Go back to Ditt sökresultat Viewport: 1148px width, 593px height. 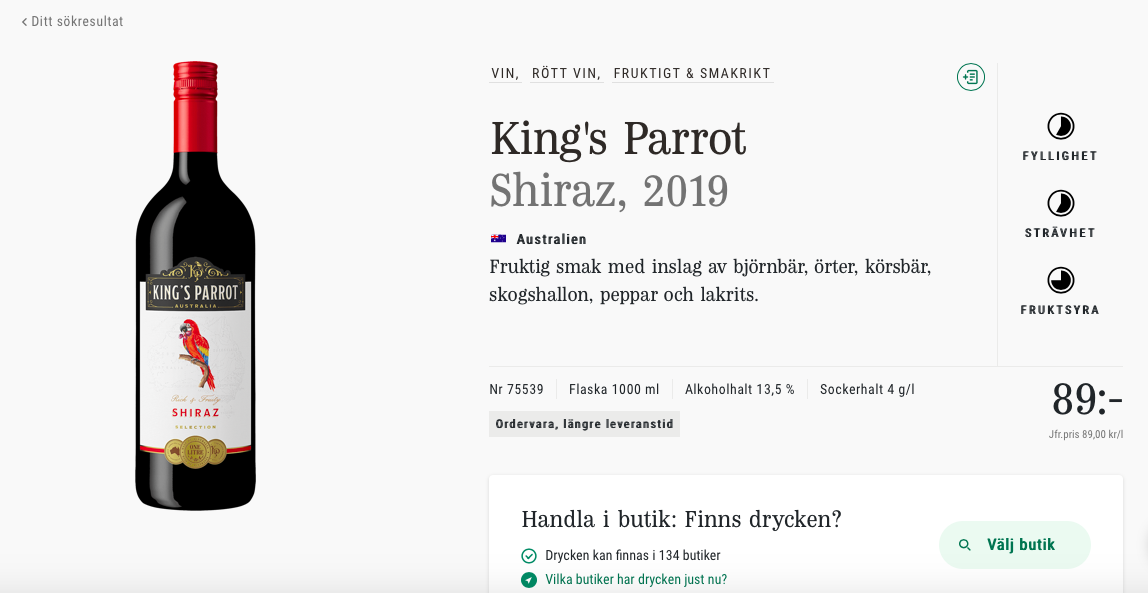click(73, 21)
